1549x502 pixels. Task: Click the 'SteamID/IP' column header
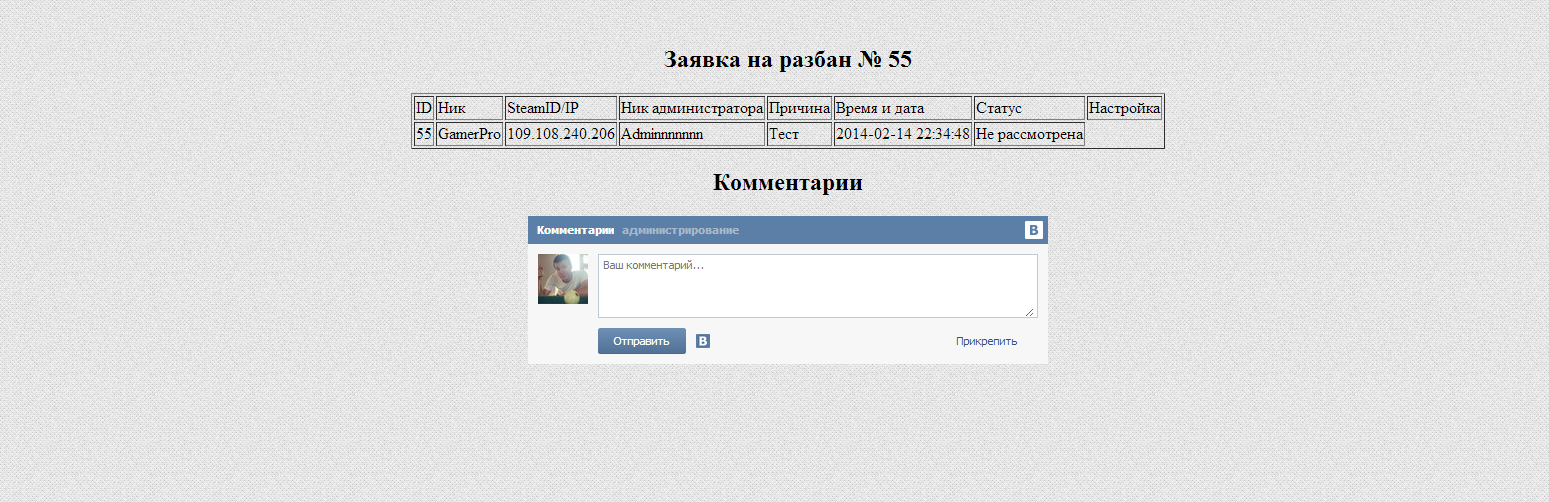click(561, 108)
